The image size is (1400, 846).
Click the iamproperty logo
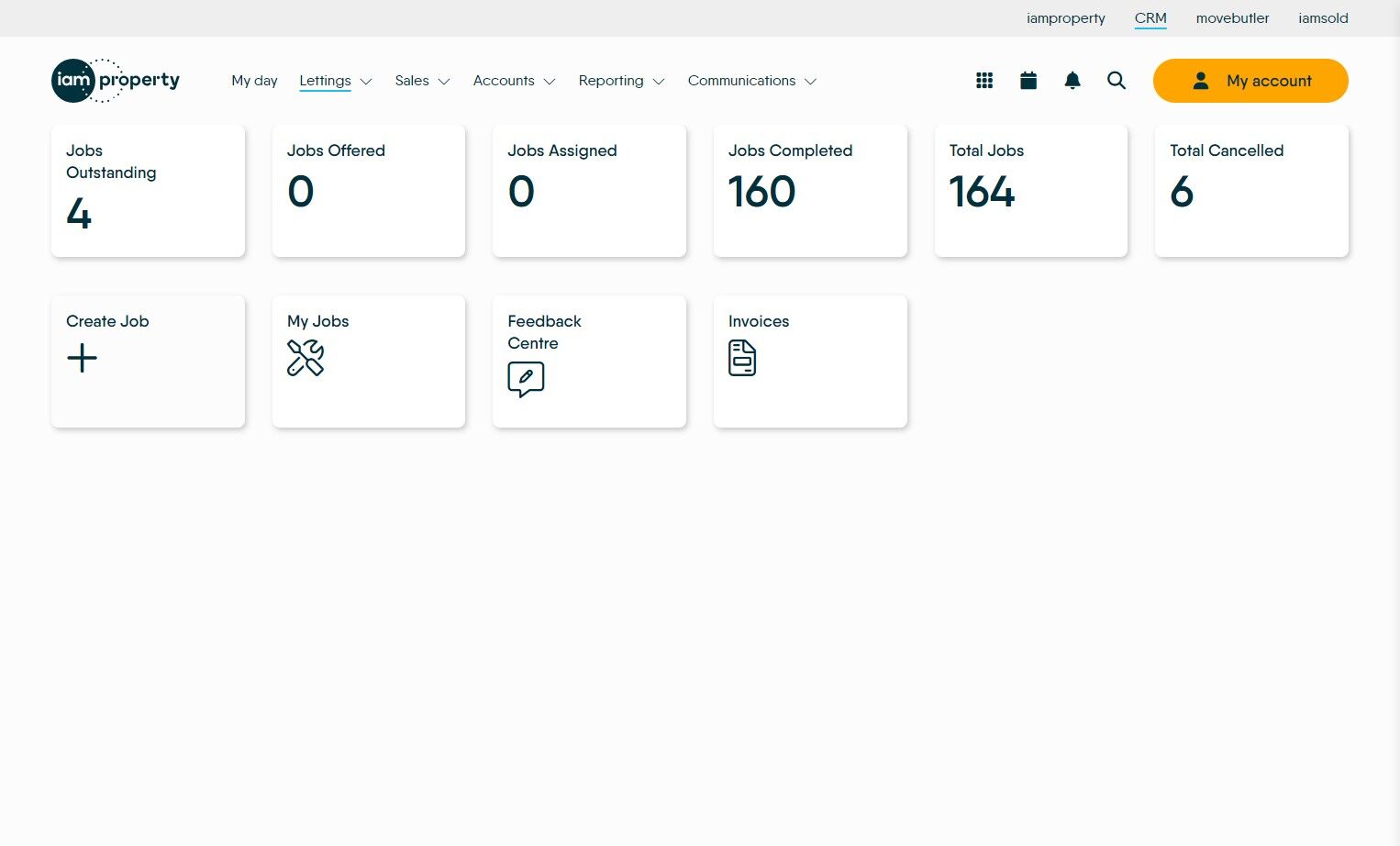pyautogui.click(x=116, y=81)
